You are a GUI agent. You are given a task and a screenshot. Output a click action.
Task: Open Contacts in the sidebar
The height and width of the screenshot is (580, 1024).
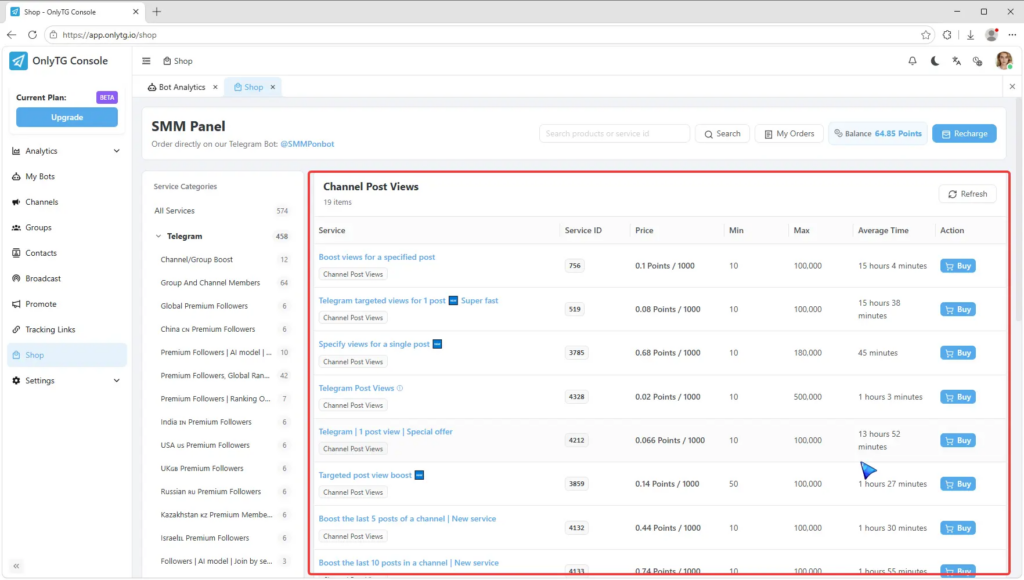click(x=67, y=253)
